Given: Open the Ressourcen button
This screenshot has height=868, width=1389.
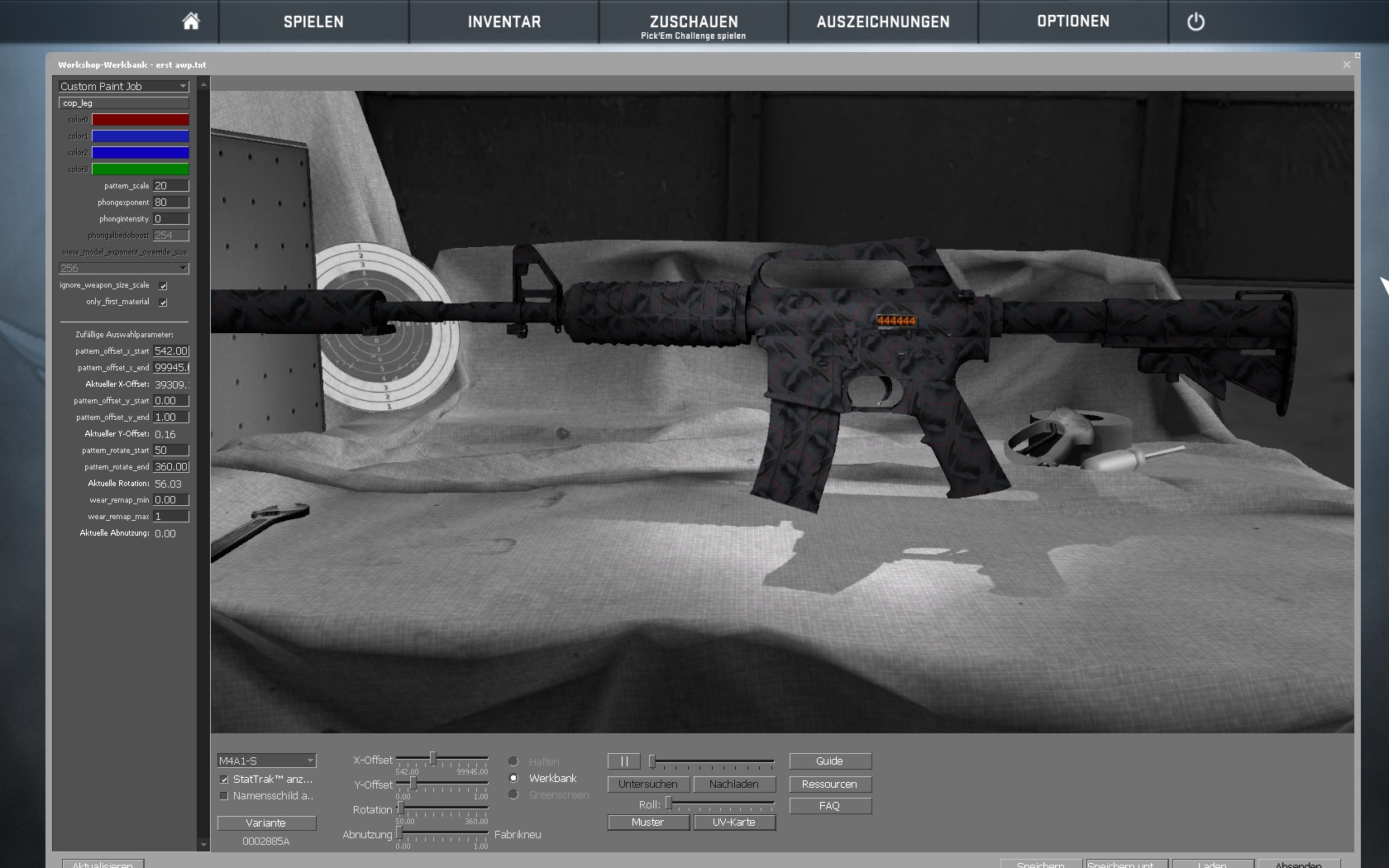Looking at the screenshot, I should [x=830, y=785].
